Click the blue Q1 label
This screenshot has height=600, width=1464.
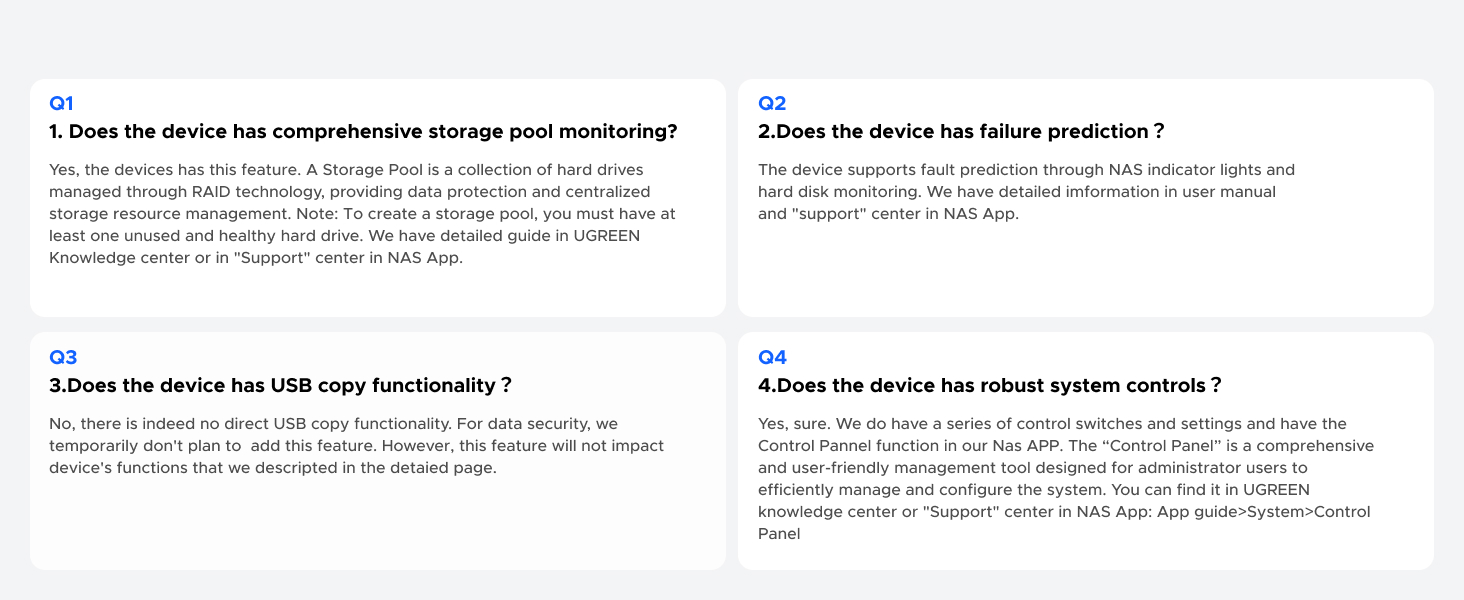(61, 103)
